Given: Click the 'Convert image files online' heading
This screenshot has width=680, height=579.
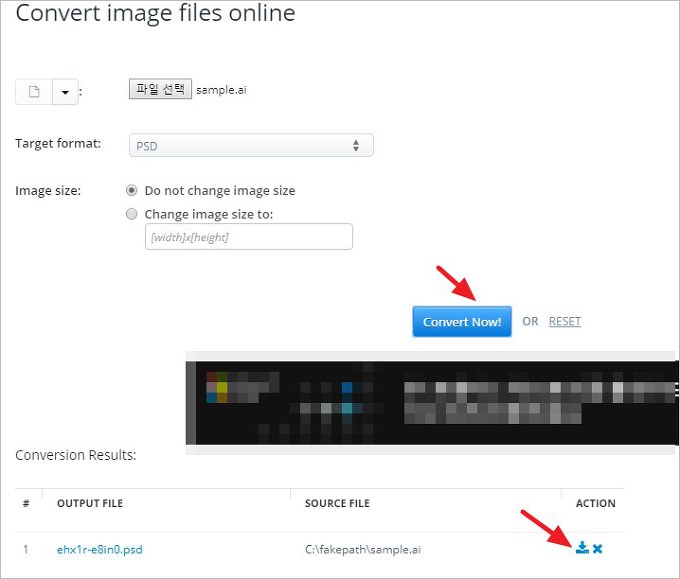Looking at the screenshot, I should 155,14.
